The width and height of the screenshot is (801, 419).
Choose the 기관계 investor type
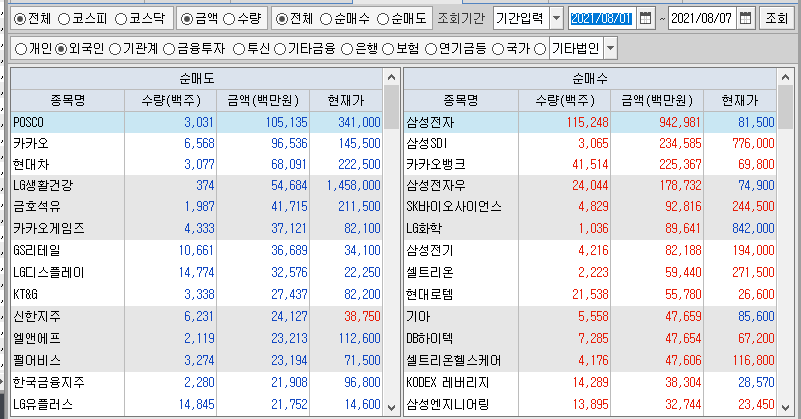pyautogui.click(x=115, y=49)
